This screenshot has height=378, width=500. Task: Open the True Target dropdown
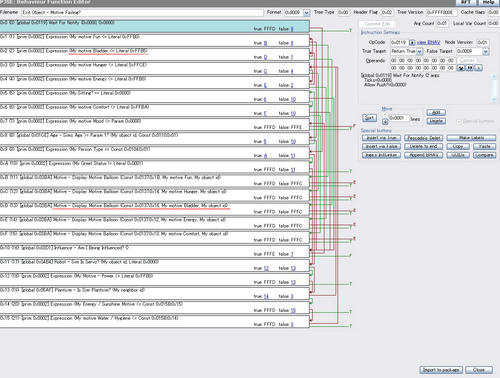click(419, 51)
